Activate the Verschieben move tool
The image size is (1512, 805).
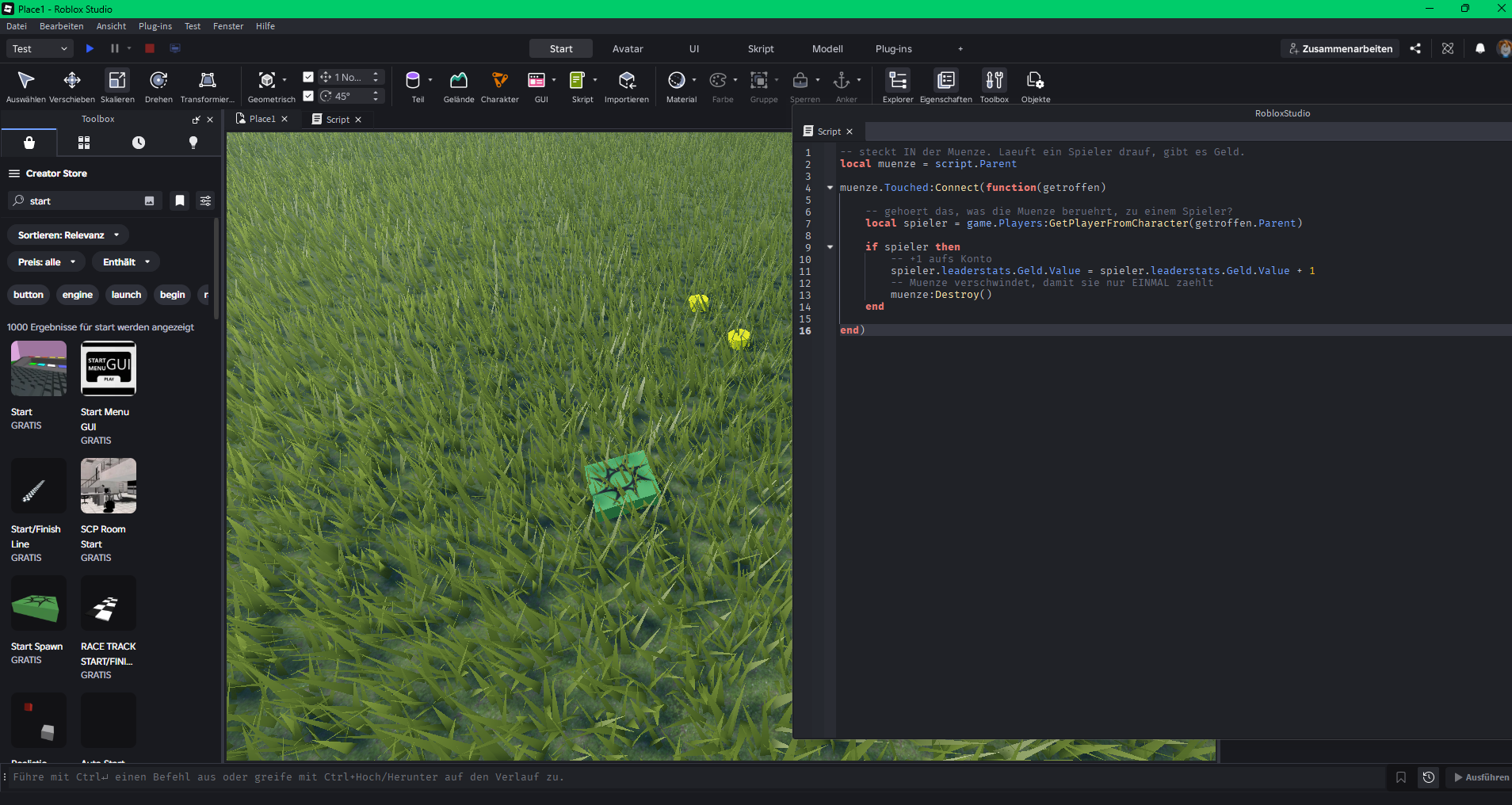pos(72,86)
